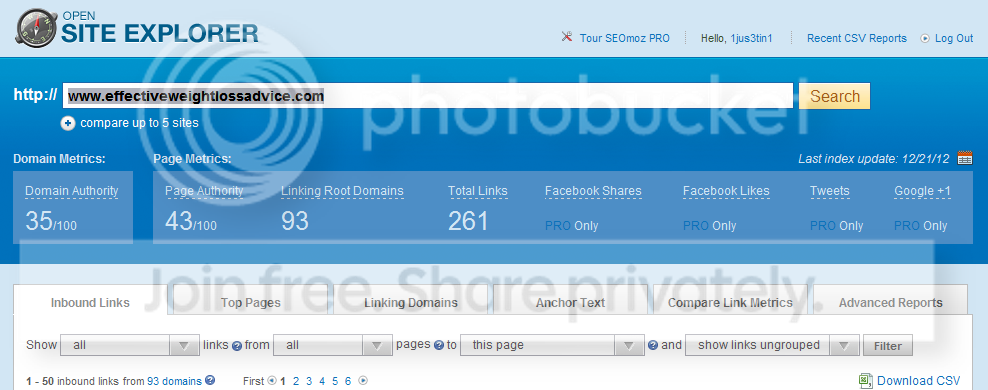Click the Search button
The height and width of the screenshot is (390, 988).
click(835, 96)
